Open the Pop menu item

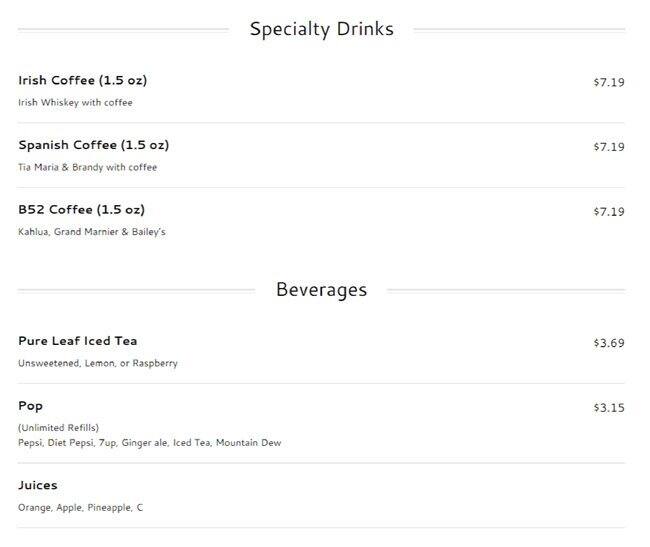click(x=30, y=406)
